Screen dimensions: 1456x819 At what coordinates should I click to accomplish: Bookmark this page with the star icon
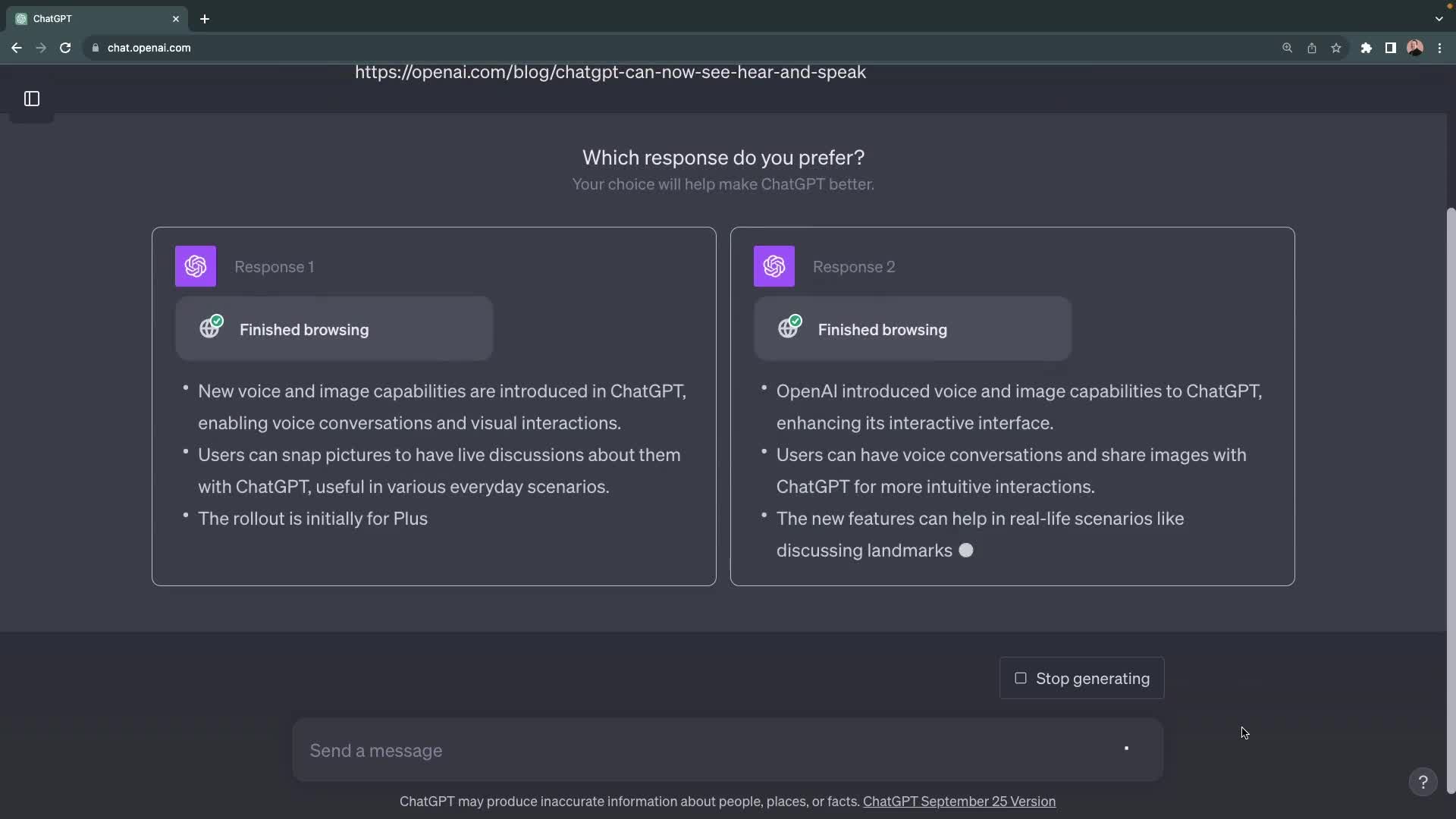(x=1336, y=48)
